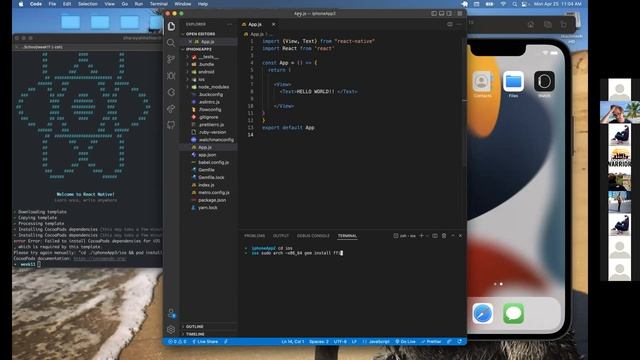The height and width of the screenshot is (360, 640).
Task: Switch to the Debug Console tab
Action: [x=313, y=236]
